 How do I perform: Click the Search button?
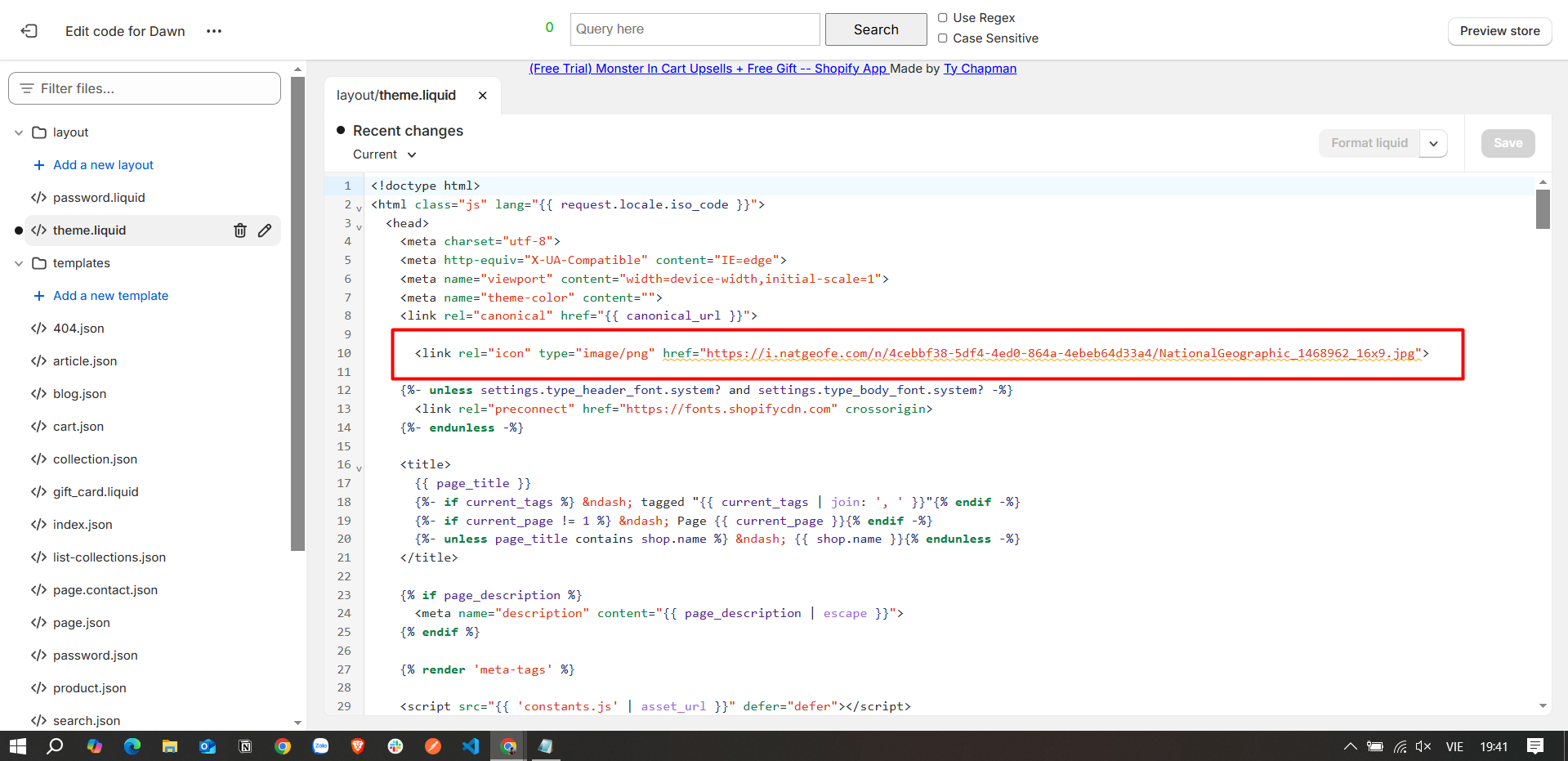point(876,29)
